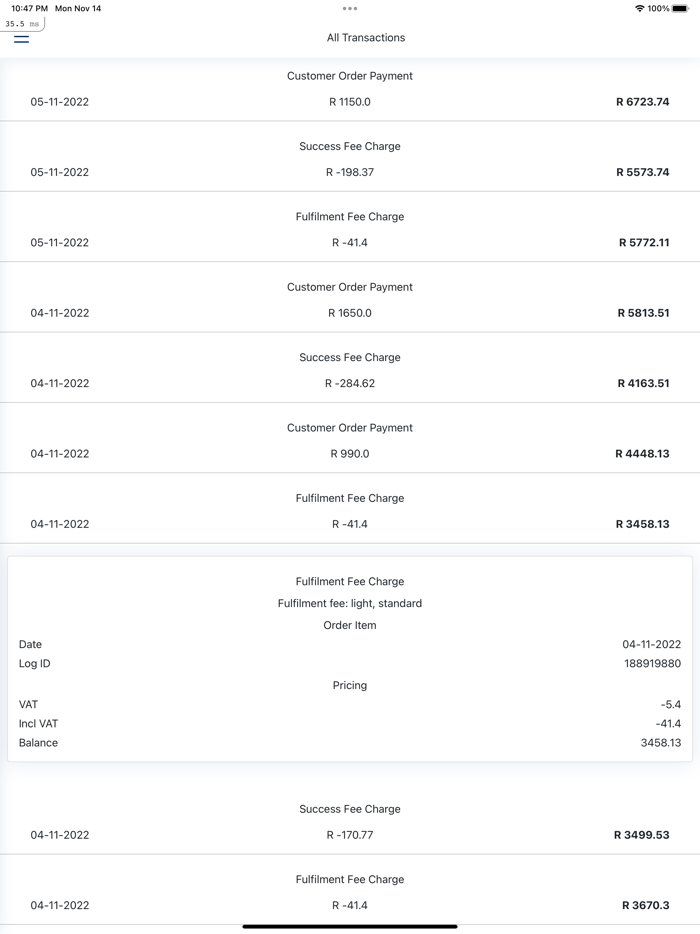
Task: Select Customer Order Payment R 990.0 entry
Action: tap(350, 440)
